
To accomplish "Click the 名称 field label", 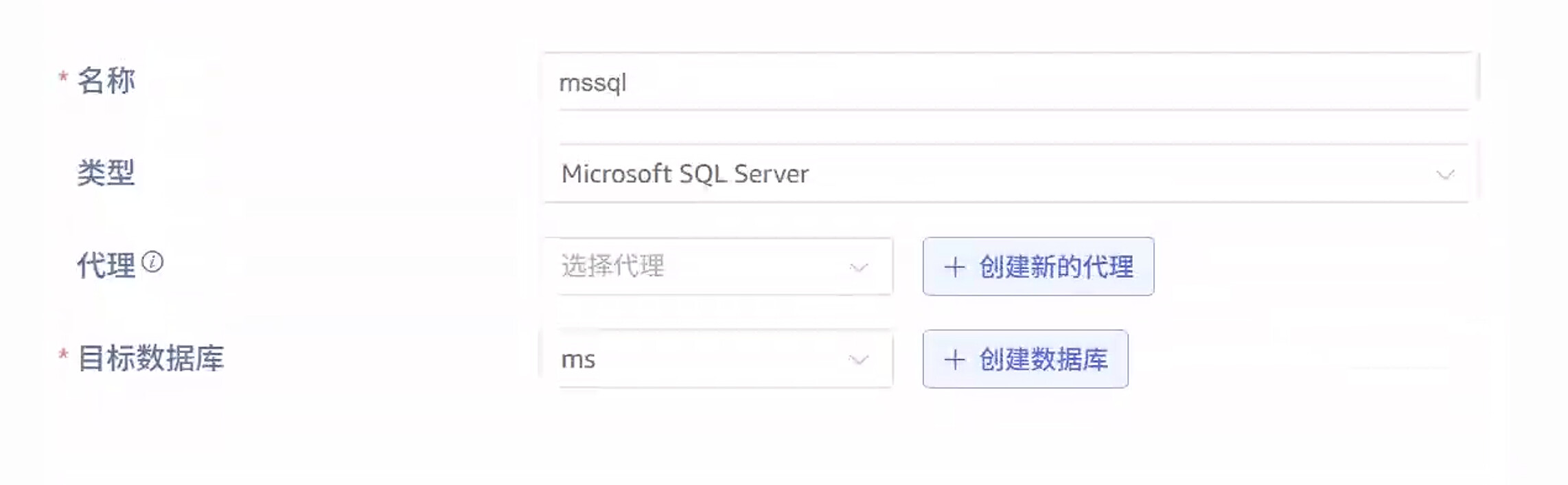I will (106, 81).
